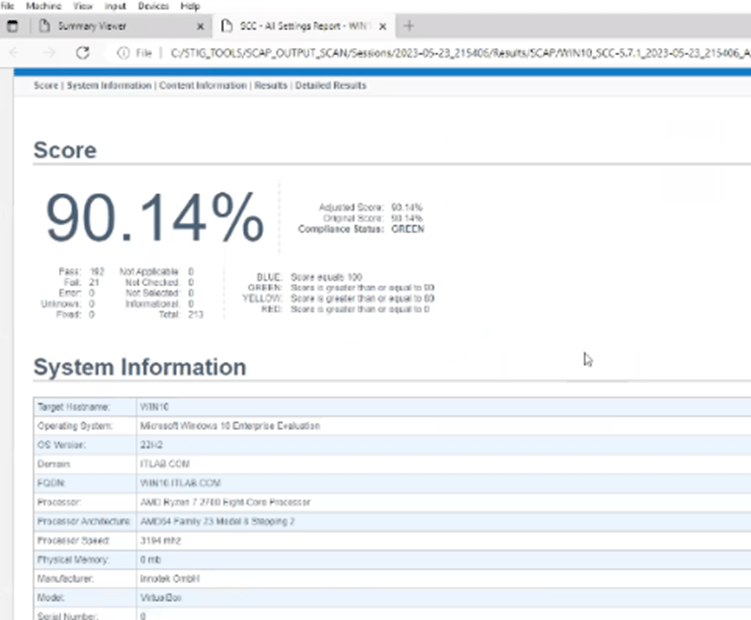Reload the page with the Refresh icon
The width and height of the screenshot is (751, 620).
(x=83, y=52)
